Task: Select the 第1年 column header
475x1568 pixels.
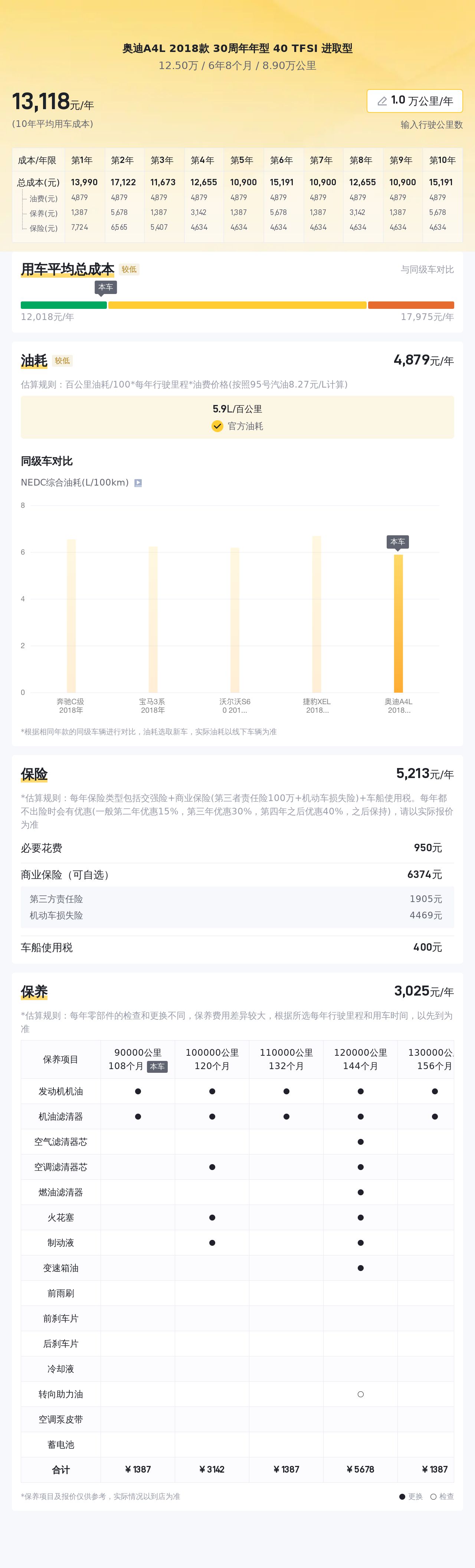Action: (x=82, y=160)
